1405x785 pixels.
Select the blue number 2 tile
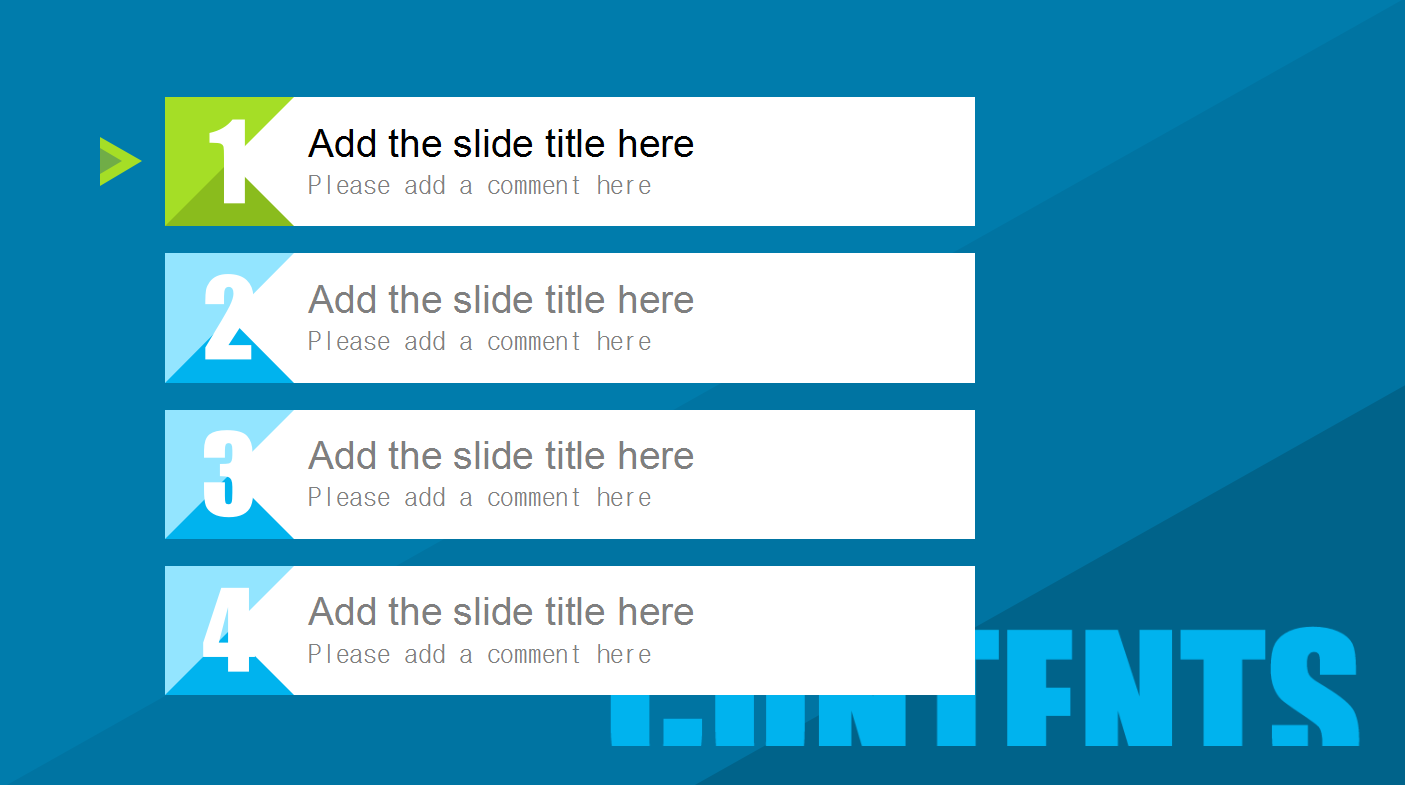point(229,318)
